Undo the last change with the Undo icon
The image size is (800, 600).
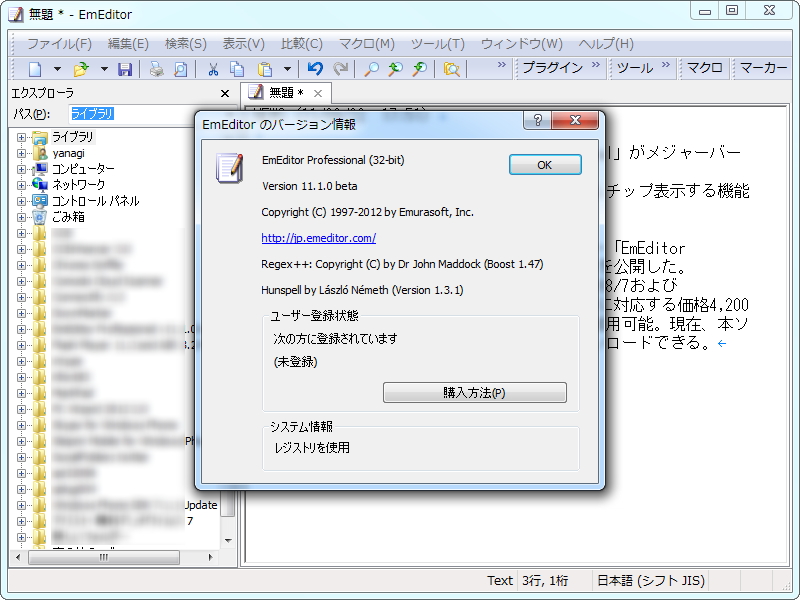pyautogui.click(x=314, y=68)
